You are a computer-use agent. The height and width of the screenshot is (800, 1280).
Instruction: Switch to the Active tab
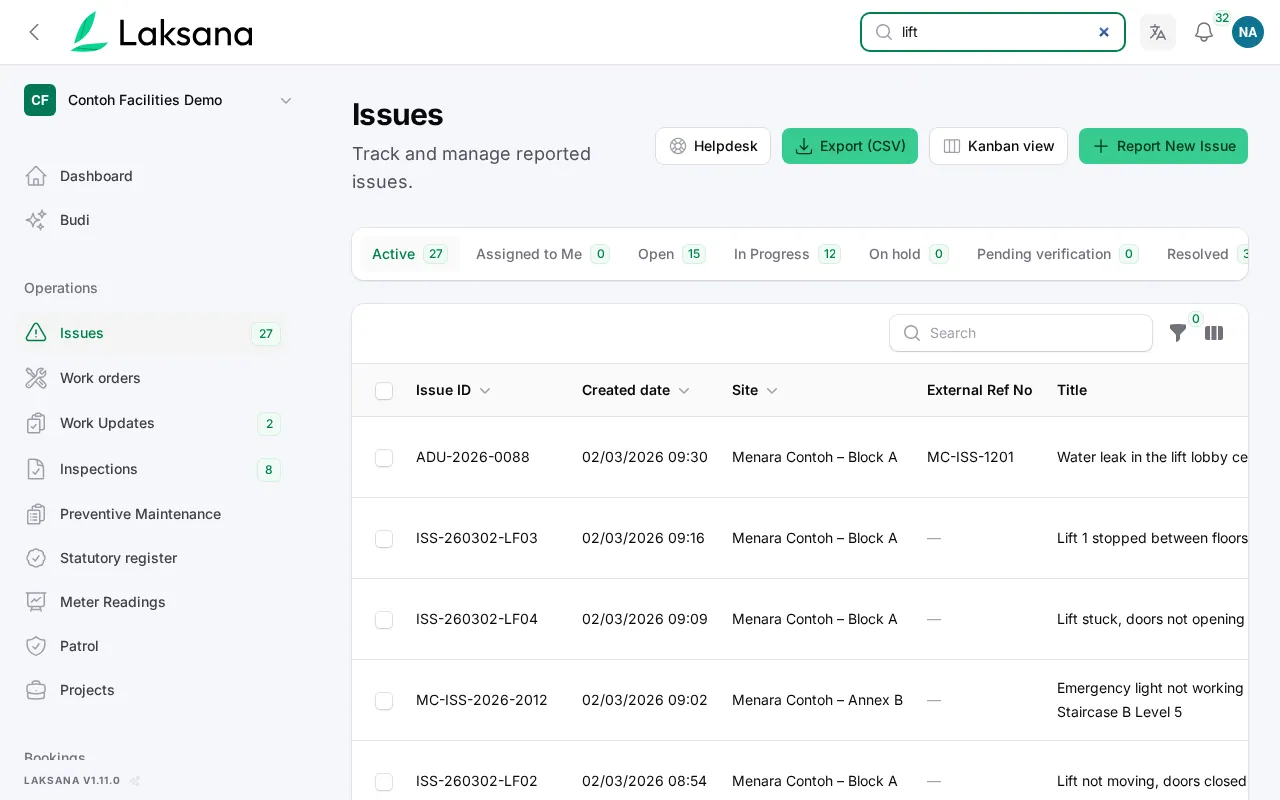[410, 254]
